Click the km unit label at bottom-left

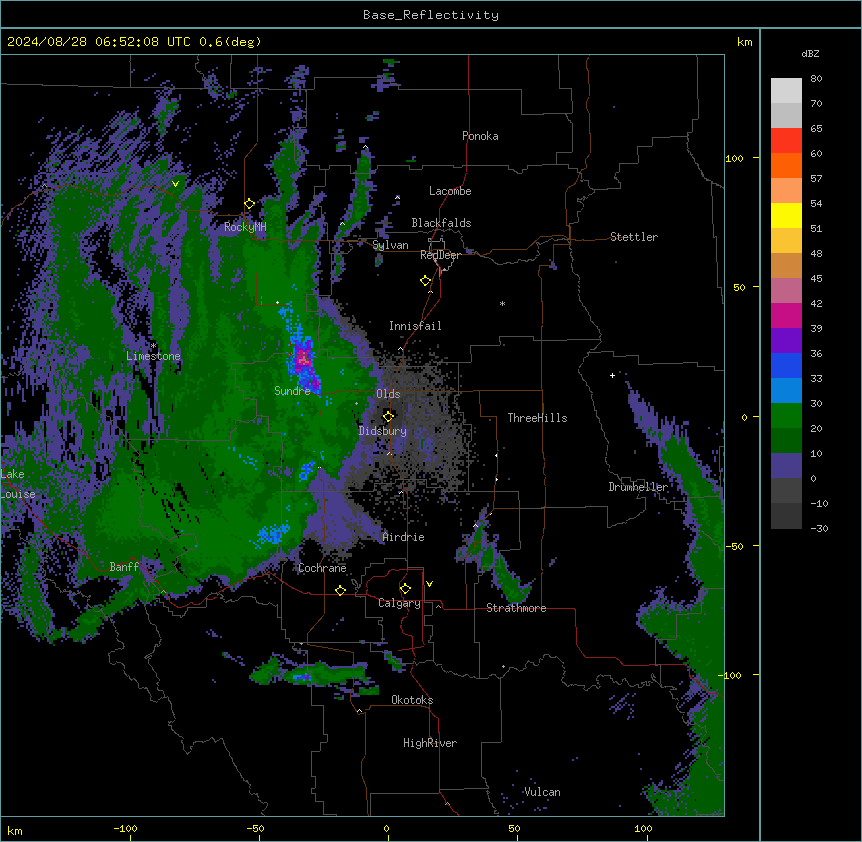point(15,830)
